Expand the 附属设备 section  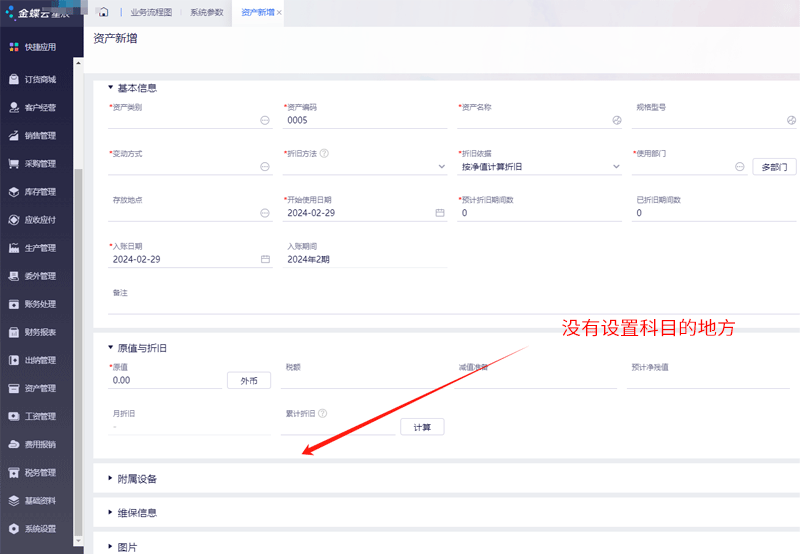click(x=110, y=479)
